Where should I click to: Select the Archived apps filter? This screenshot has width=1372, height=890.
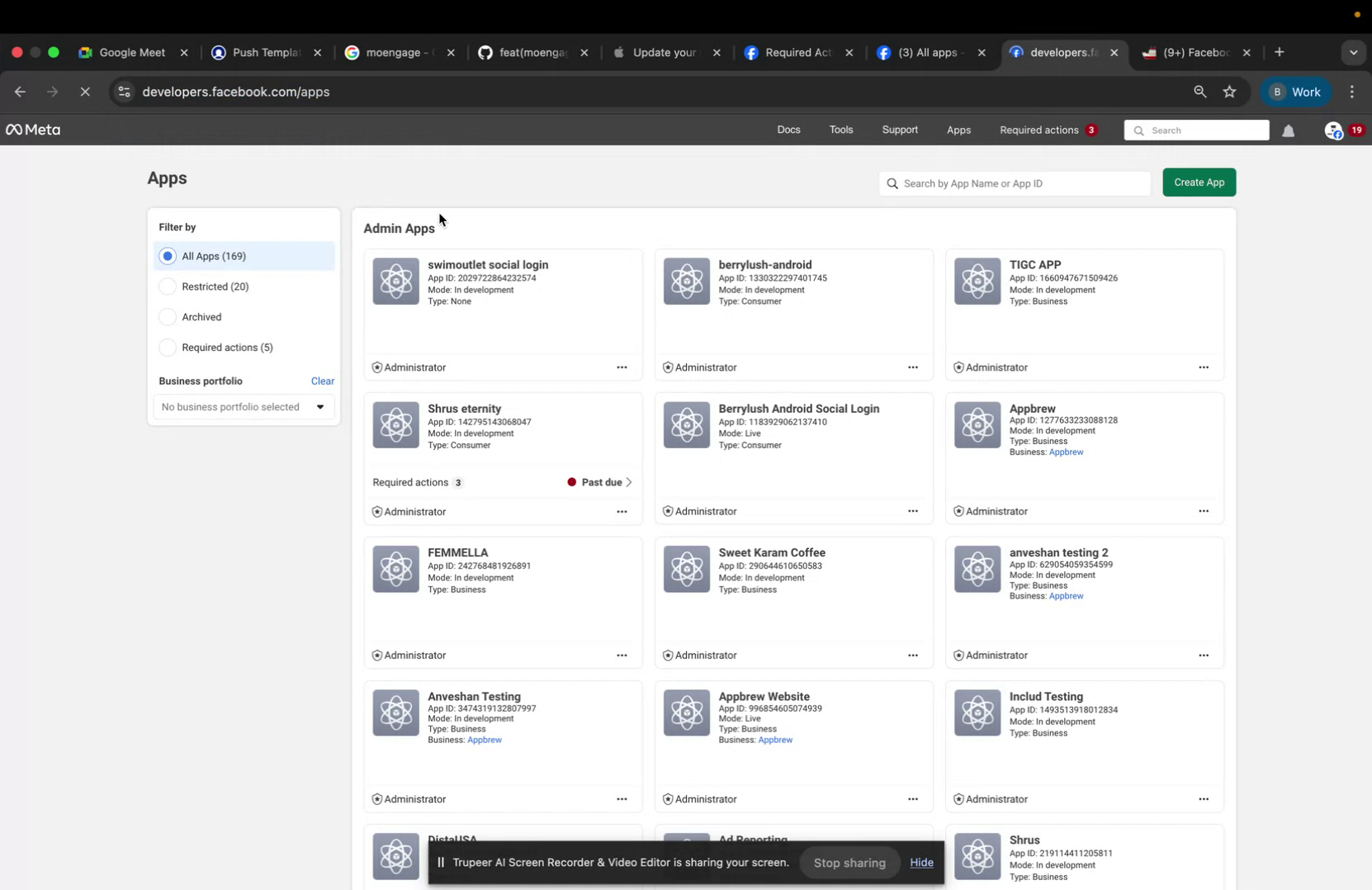(x=168, y=316)
